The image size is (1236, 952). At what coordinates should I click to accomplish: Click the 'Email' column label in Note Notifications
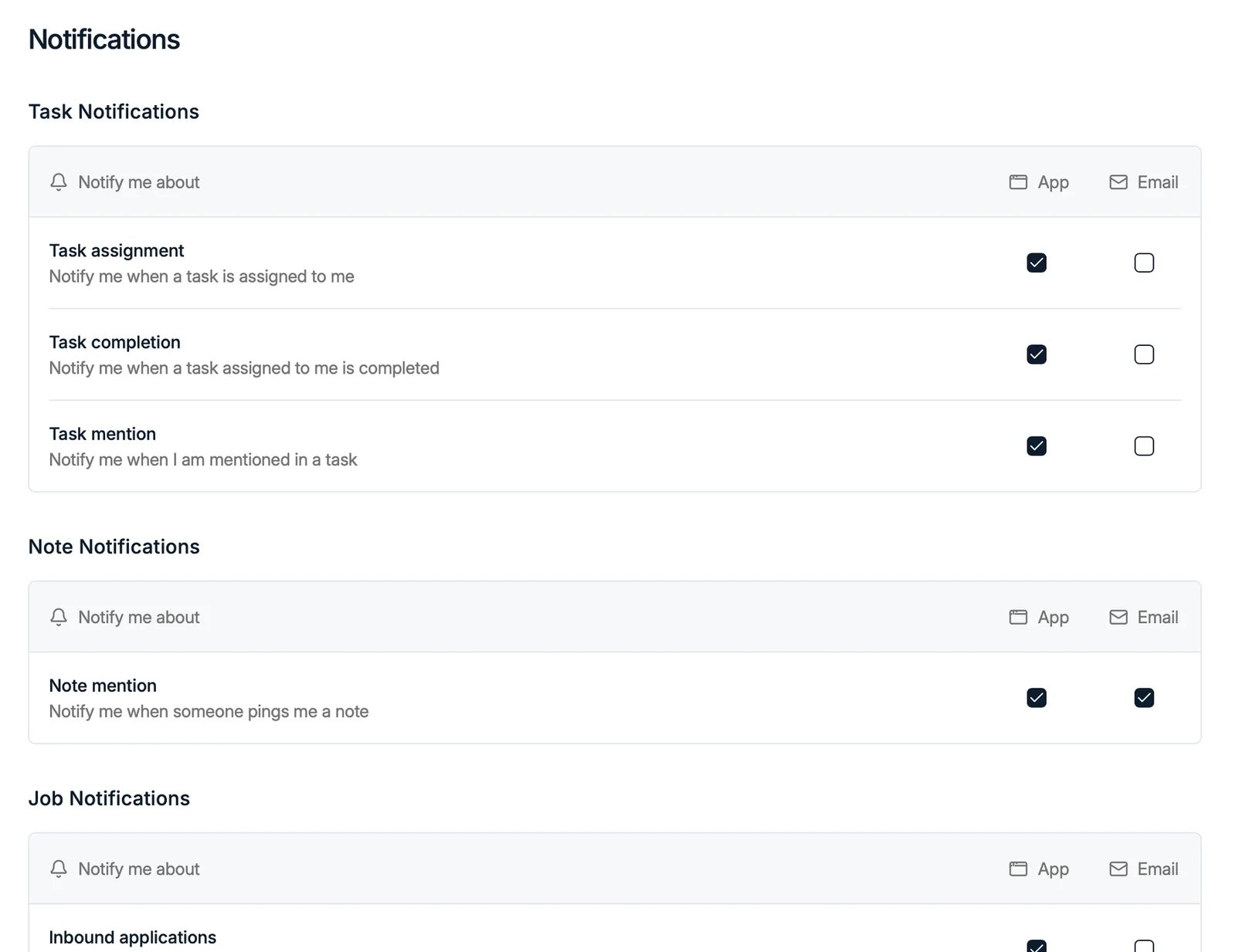click(x=1158, y=617)
